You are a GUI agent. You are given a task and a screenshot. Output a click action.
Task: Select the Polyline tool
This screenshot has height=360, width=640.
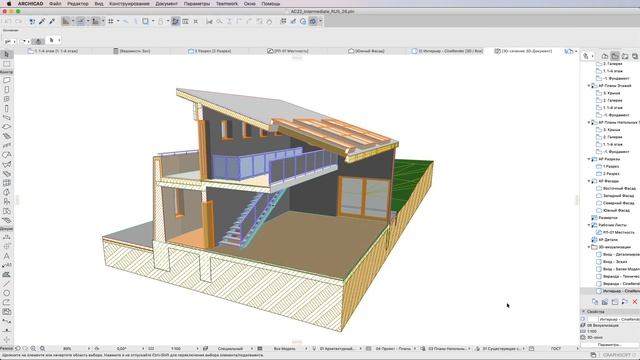pos(7,302)
